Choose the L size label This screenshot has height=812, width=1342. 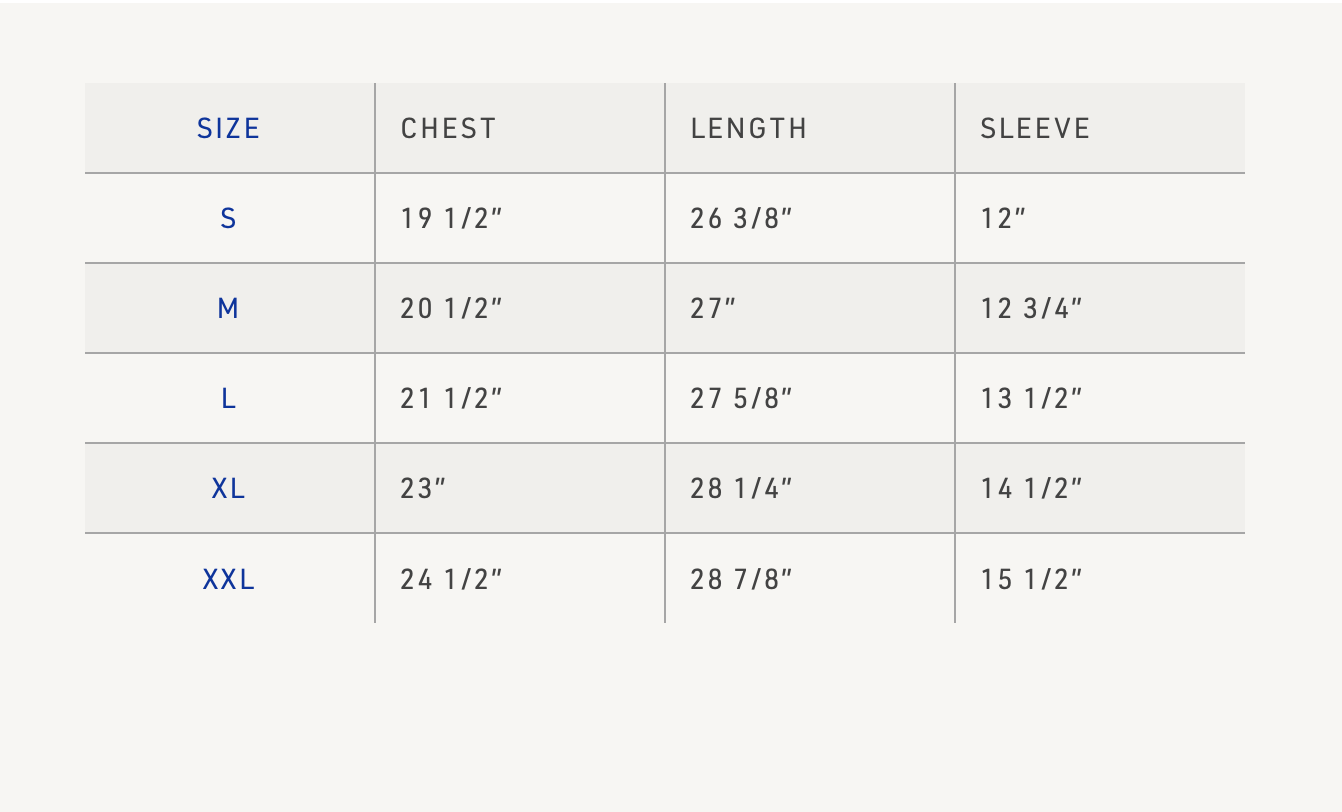[229, 399]
